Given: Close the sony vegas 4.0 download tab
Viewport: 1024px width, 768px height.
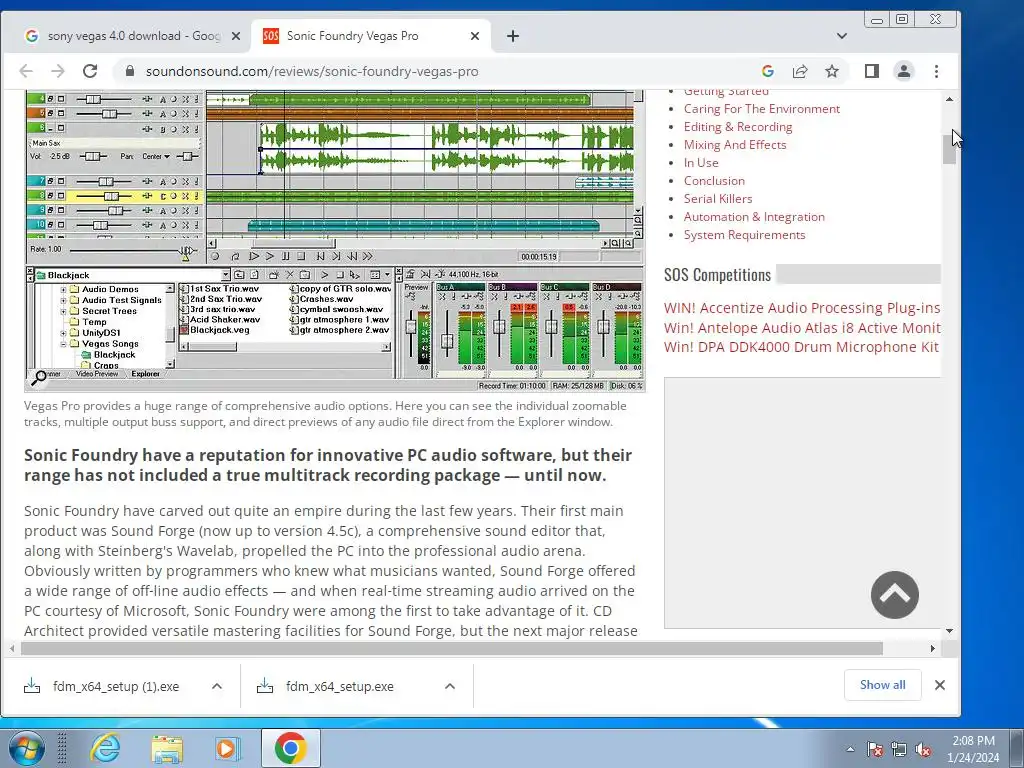Looking at the screenshot, I should coord(236,36).
